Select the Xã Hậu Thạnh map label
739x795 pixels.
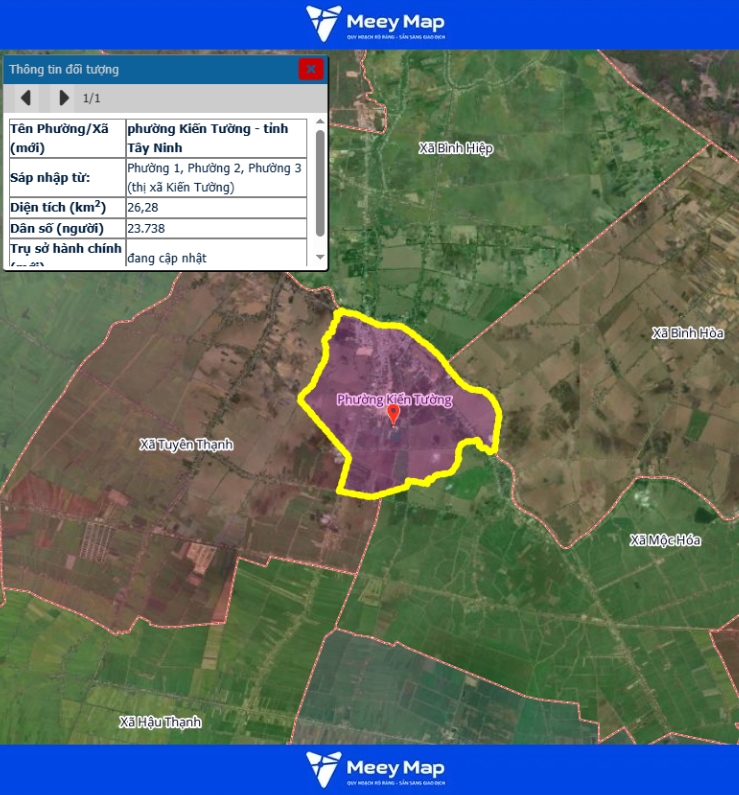click(160, 722)
